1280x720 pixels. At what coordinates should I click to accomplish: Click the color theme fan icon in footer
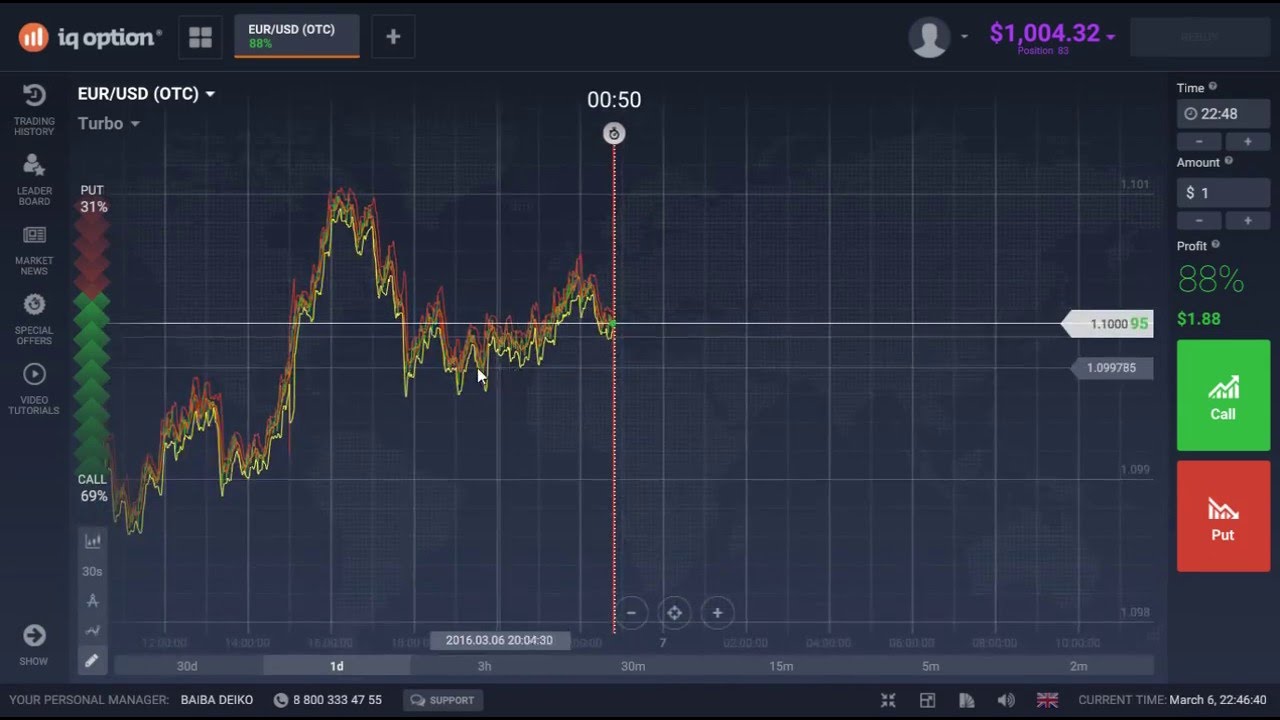tap(966, 700)
